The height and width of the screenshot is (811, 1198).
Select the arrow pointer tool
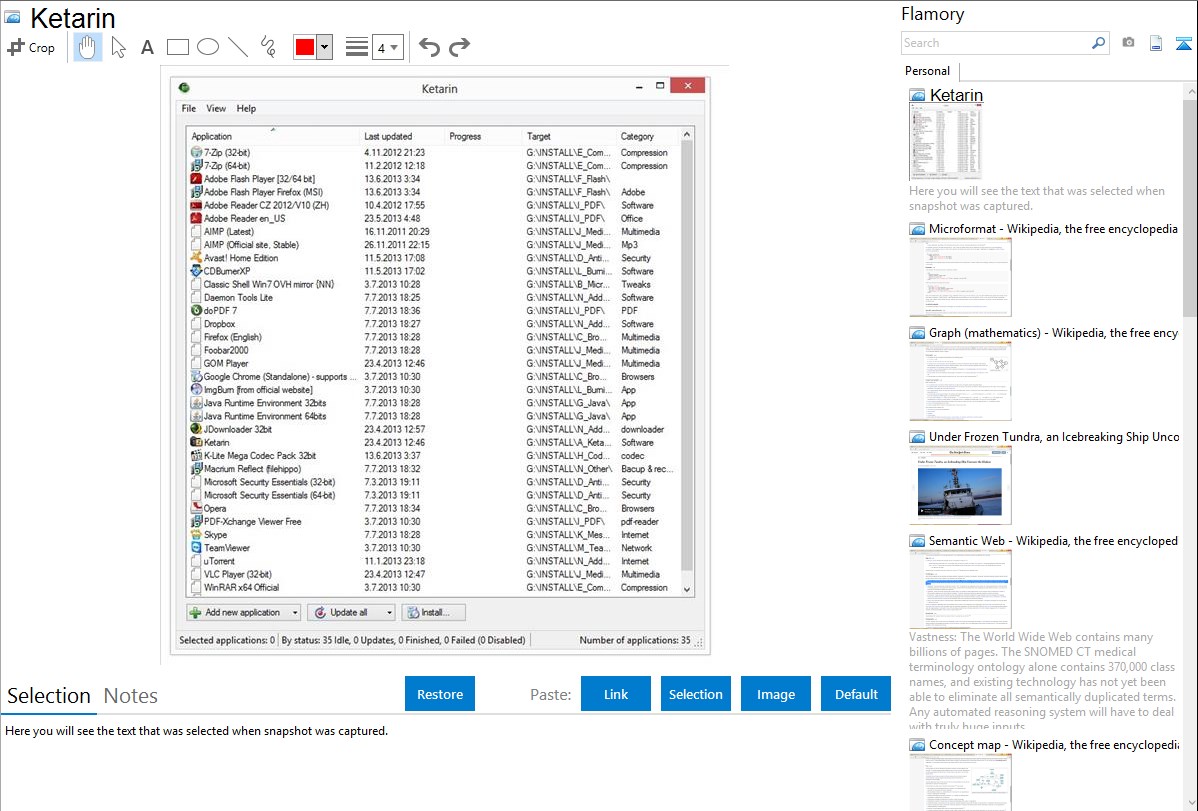point(118,47)
